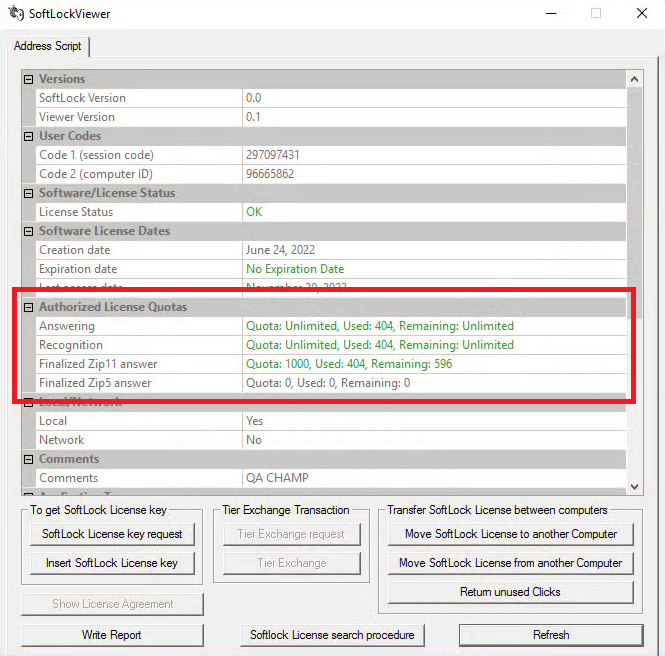Select the Finalized Zip5 answer row
The width and height of the screenshot is (665, 656).
point(331,383)
